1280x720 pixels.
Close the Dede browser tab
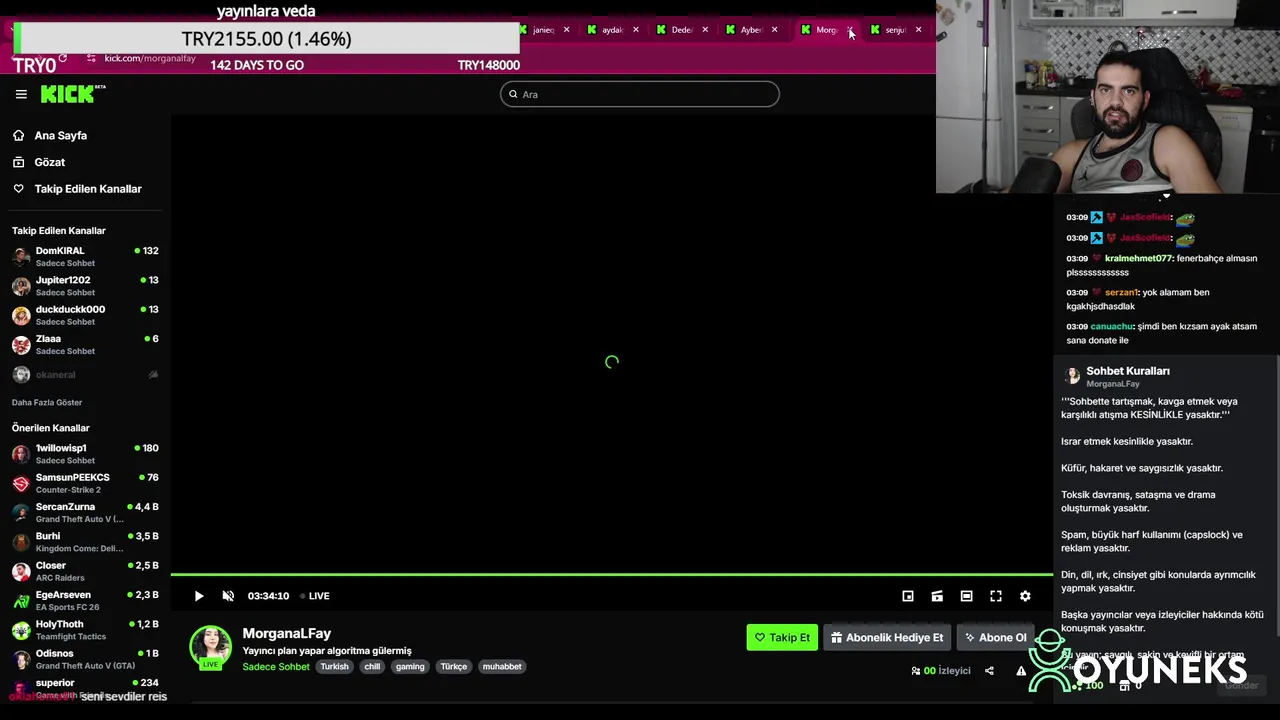[705, 30]
